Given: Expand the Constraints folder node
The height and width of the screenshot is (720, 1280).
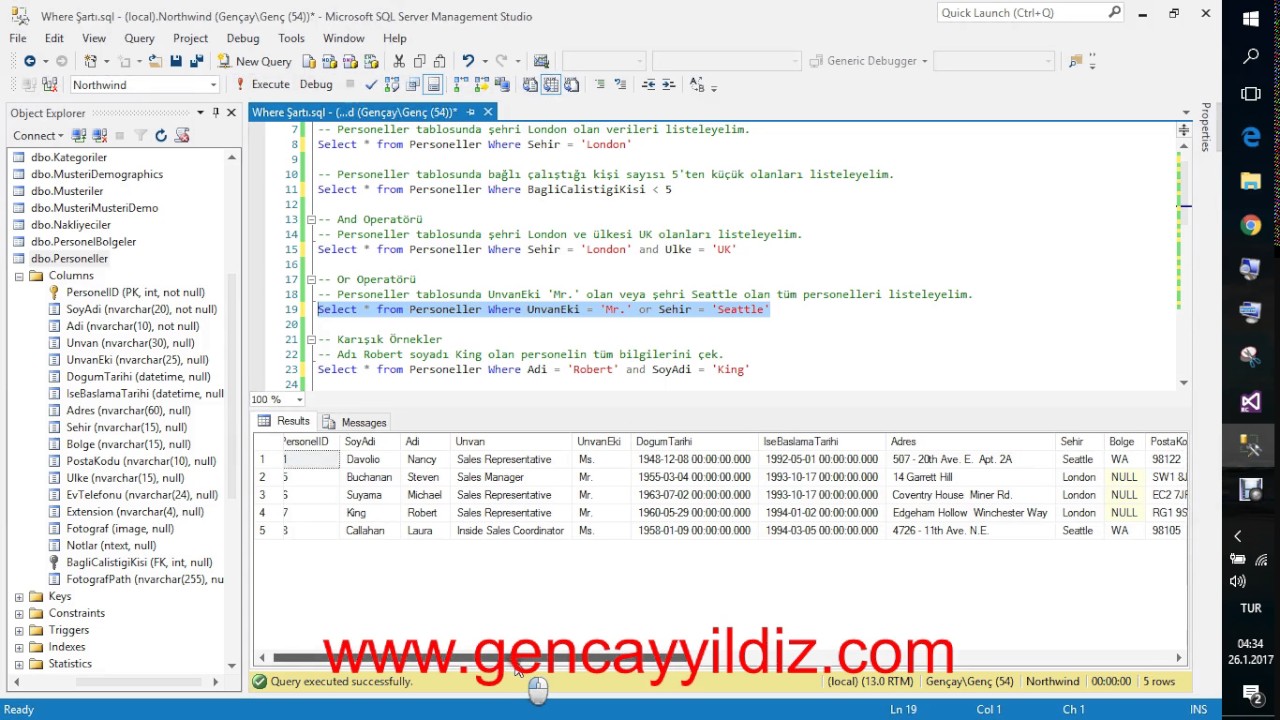Looking at the screenshot, I should point(19,614).
